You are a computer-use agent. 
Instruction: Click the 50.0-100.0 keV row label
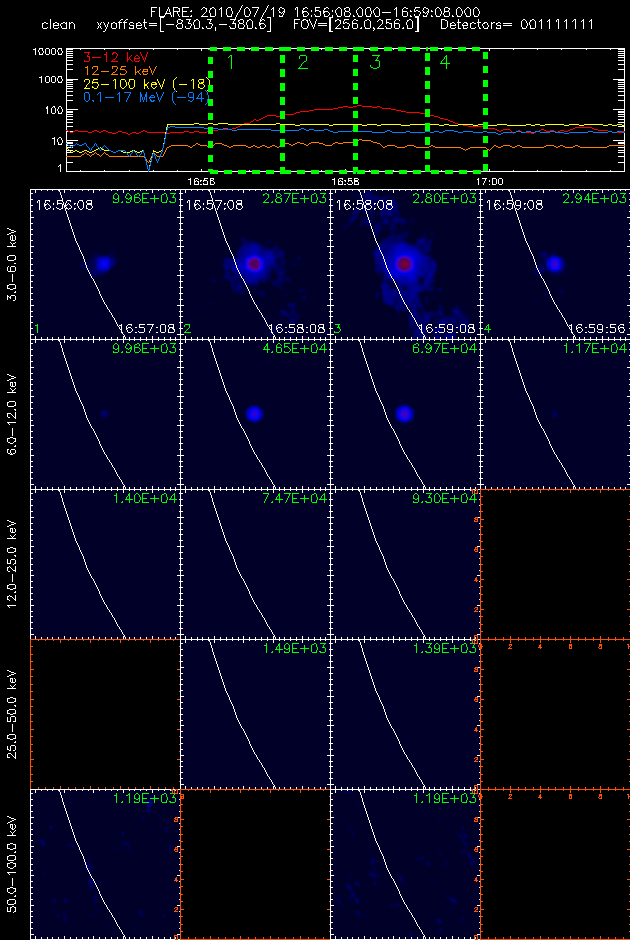[13, 864]
